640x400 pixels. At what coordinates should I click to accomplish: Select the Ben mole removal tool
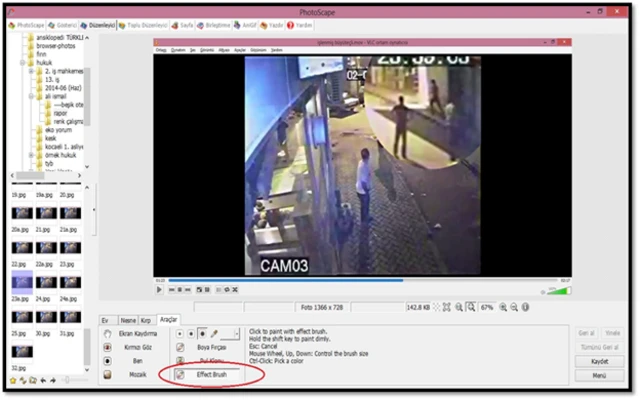139,360
